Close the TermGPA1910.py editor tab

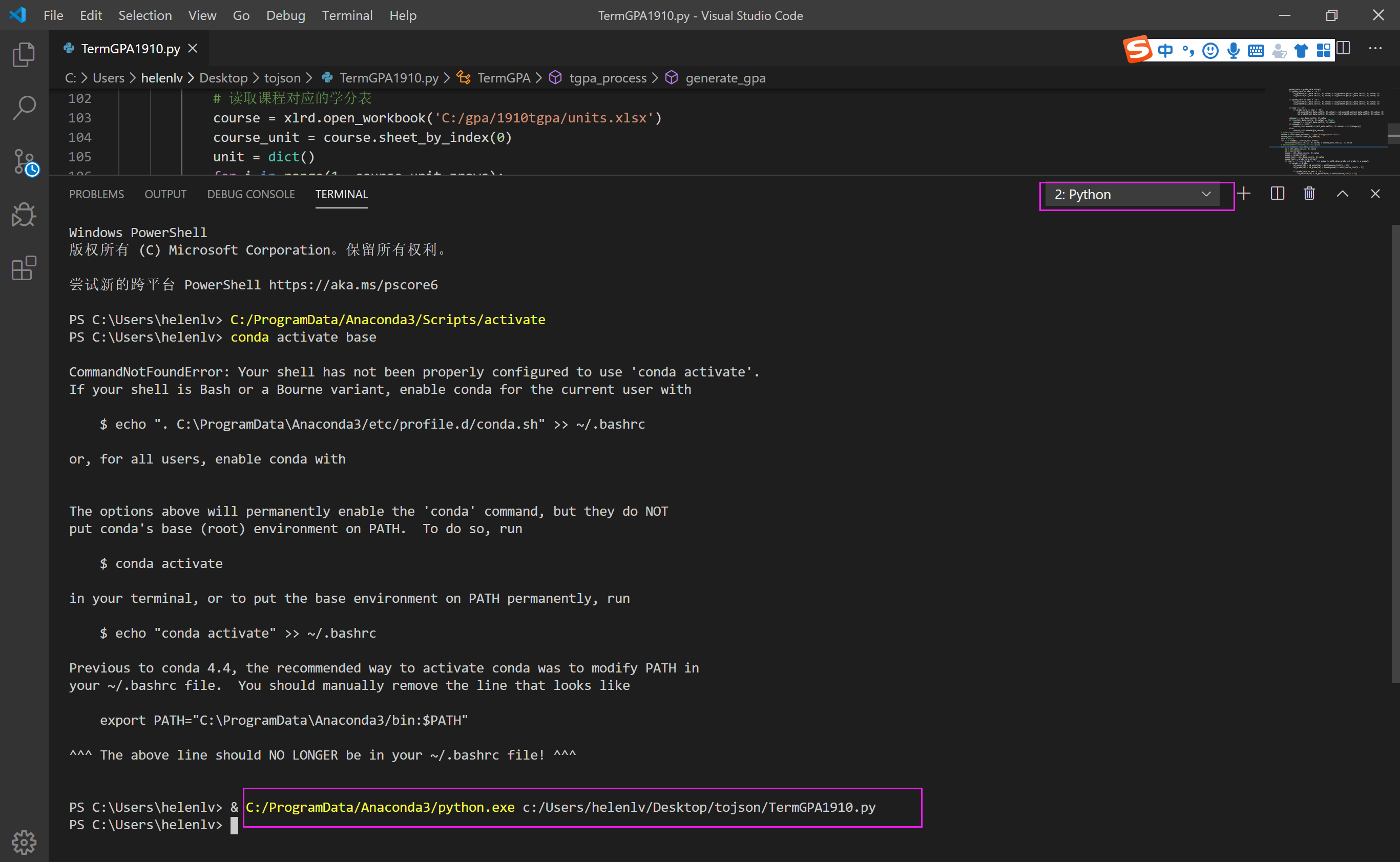click(x=193, y=49)
